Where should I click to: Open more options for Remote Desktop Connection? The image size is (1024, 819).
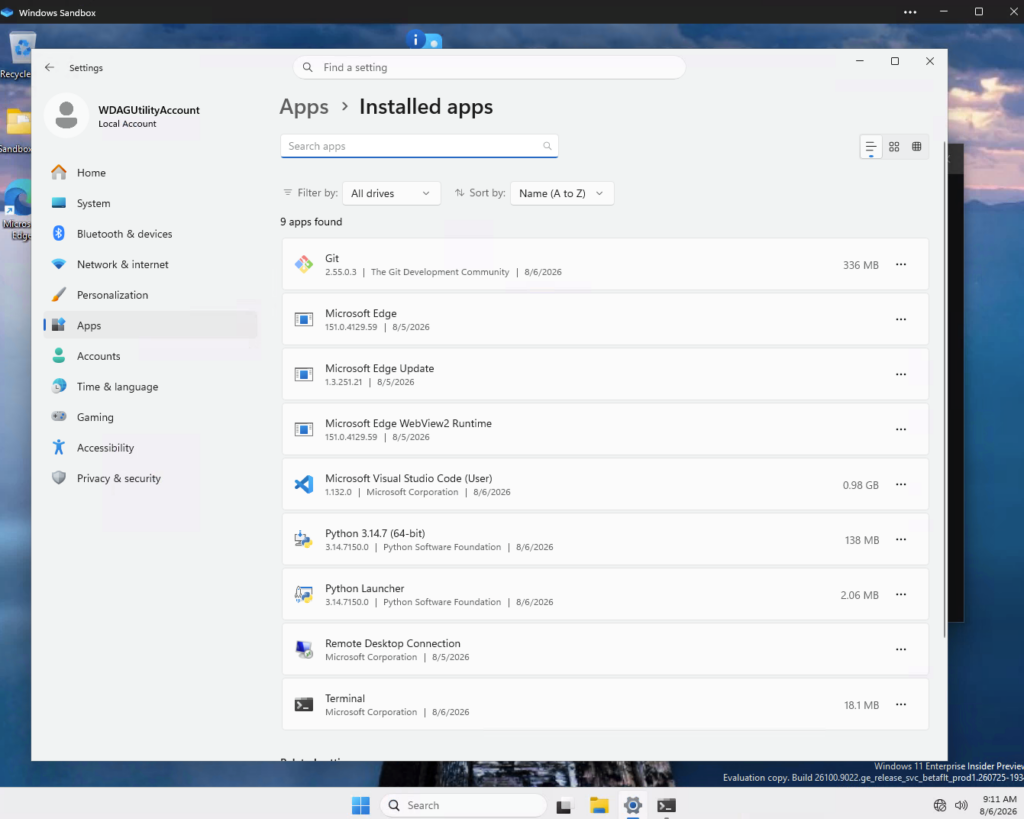(901, 649)
